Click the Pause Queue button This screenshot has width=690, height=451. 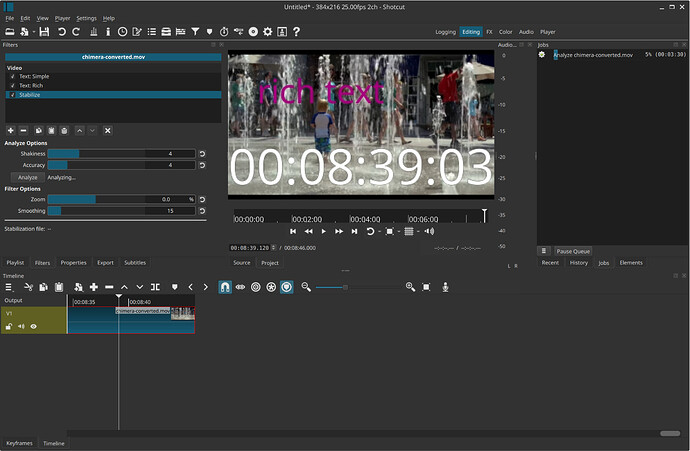(573, 251)
